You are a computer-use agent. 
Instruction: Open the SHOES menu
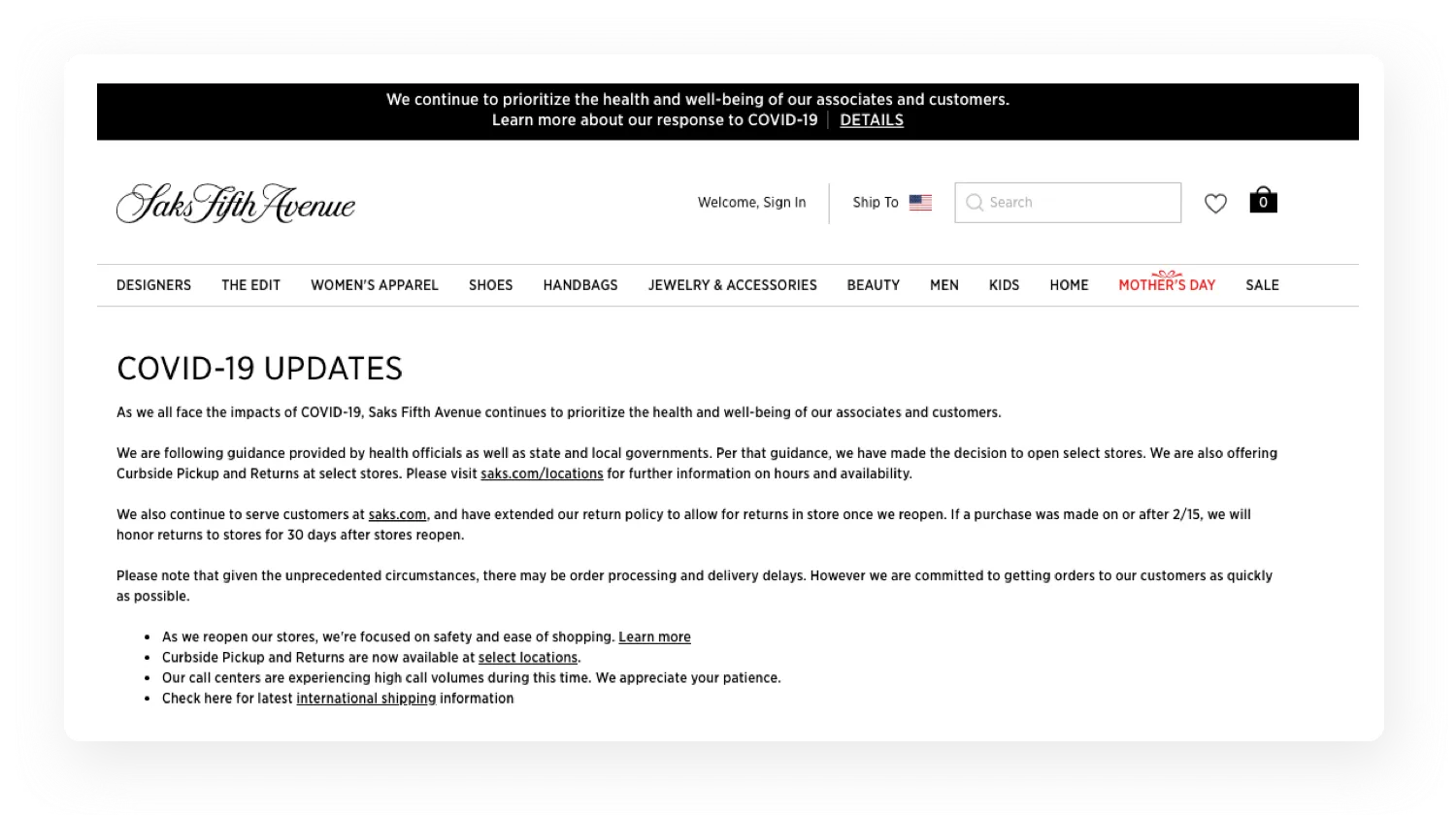click(x=490, y=285)
